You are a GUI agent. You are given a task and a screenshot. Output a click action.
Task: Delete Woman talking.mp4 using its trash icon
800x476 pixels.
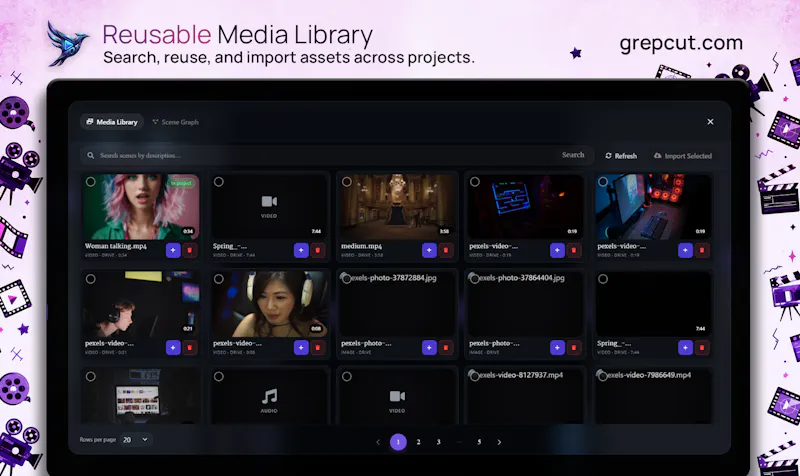point(190,250)
